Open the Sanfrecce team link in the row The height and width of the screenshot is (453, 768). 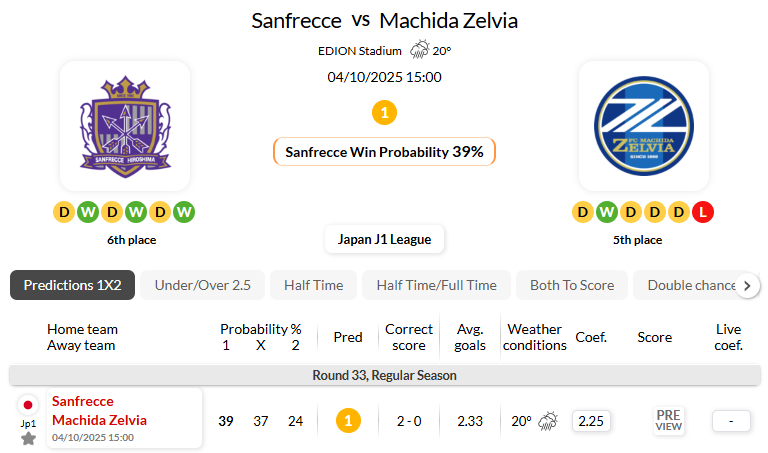(x=83, y=402)
